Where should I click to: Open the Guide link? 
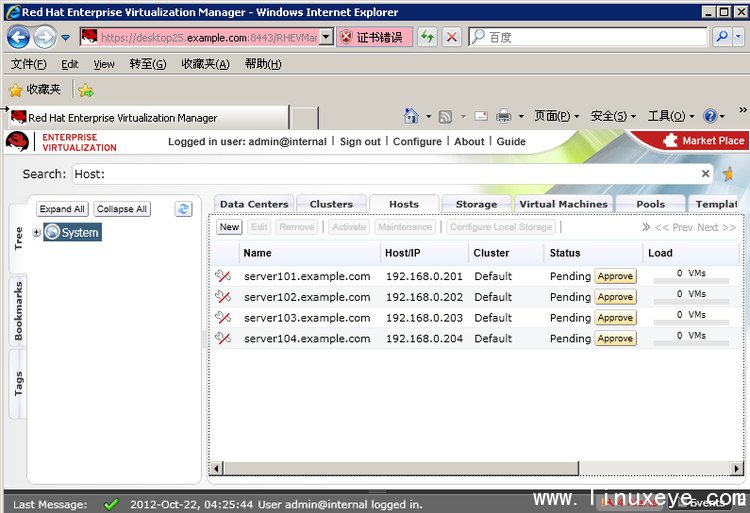tap(511, 142)
